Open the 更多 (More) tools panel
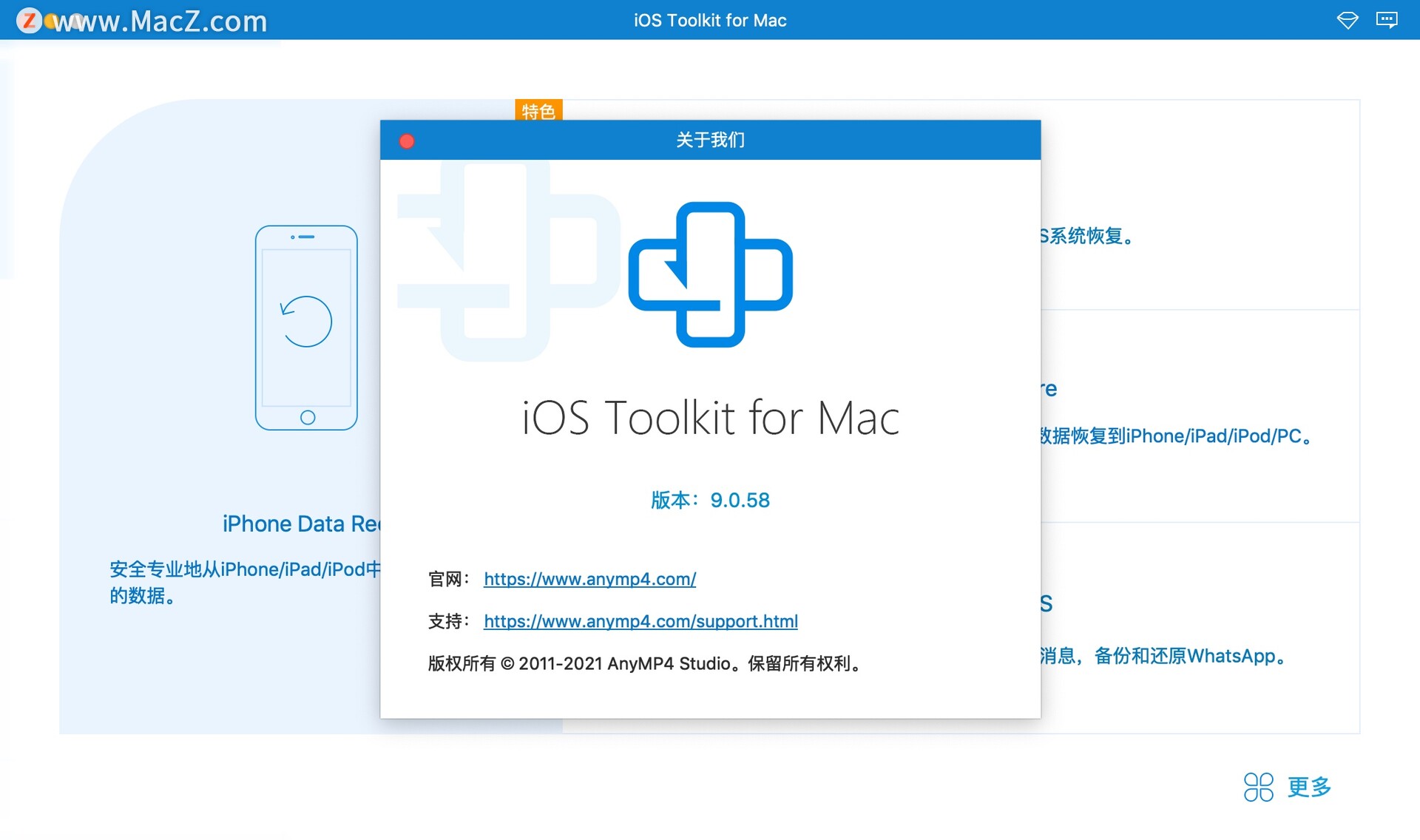Viewport: 1420px width, 840px height. tap(1309, 788)
